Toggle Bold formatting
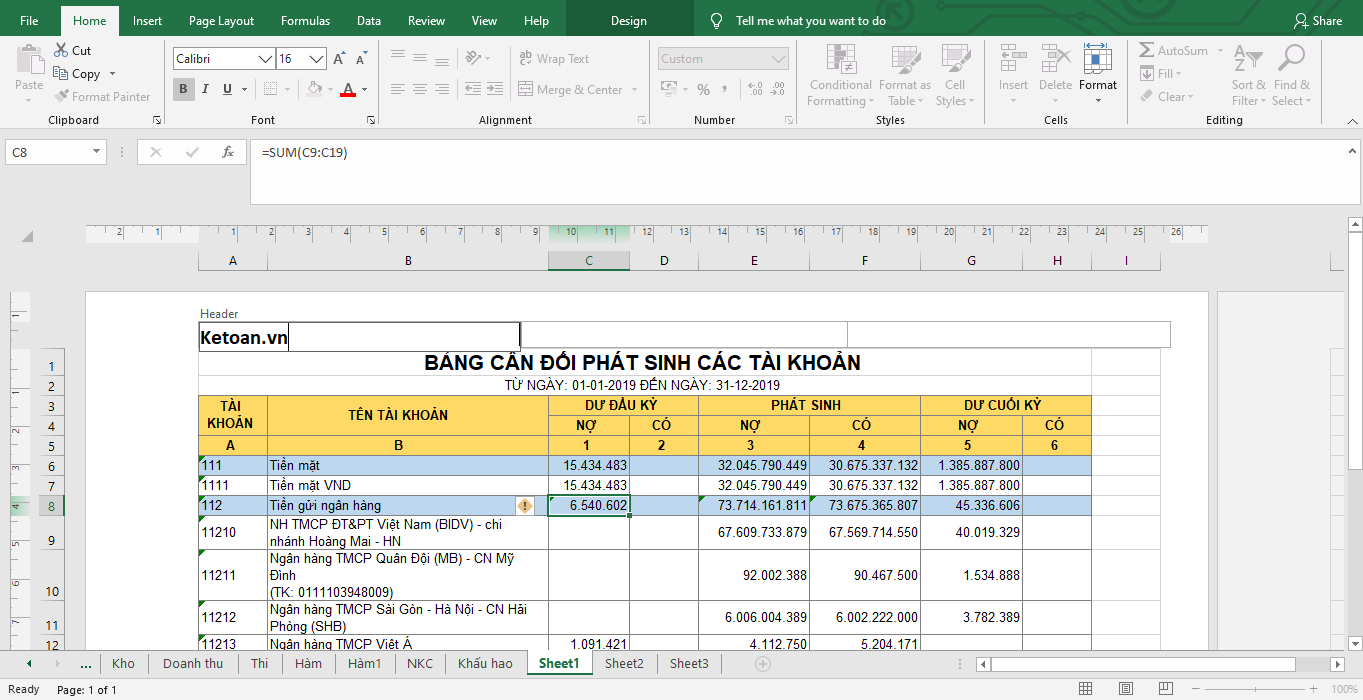Screen dimensions: 1363x700 (x=184, y=90)
